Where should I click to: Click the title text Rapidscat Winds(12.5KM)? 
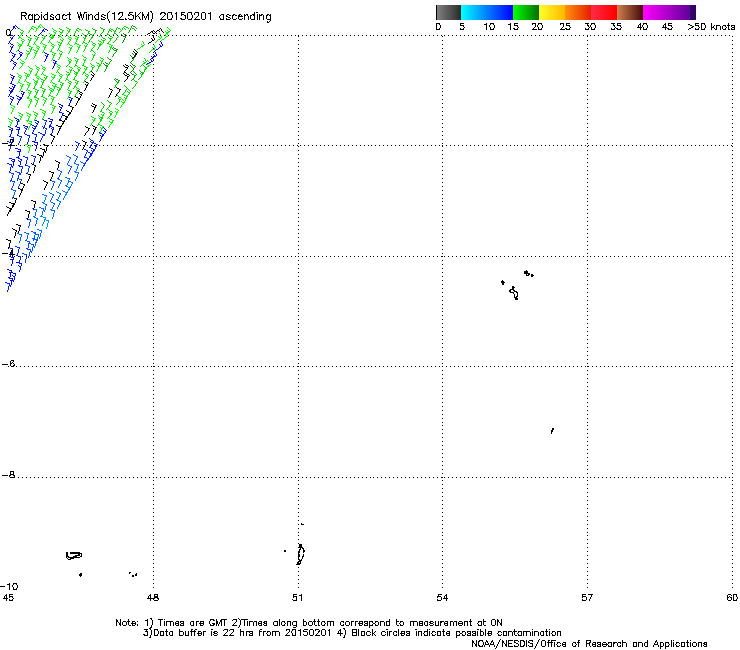coord(87,17)
